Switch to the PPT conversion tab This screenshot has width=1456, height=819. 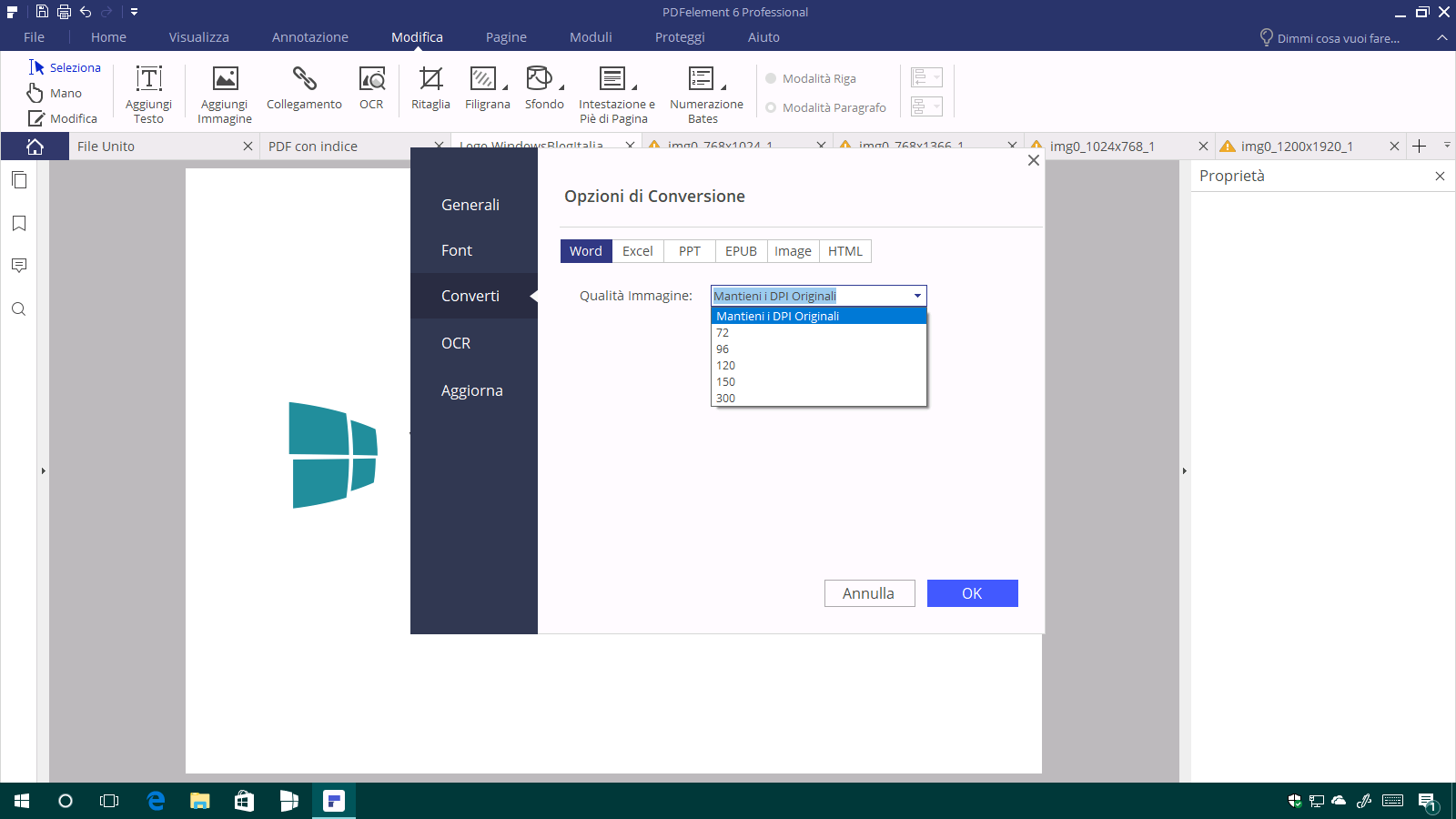click(x=690, y=251)
